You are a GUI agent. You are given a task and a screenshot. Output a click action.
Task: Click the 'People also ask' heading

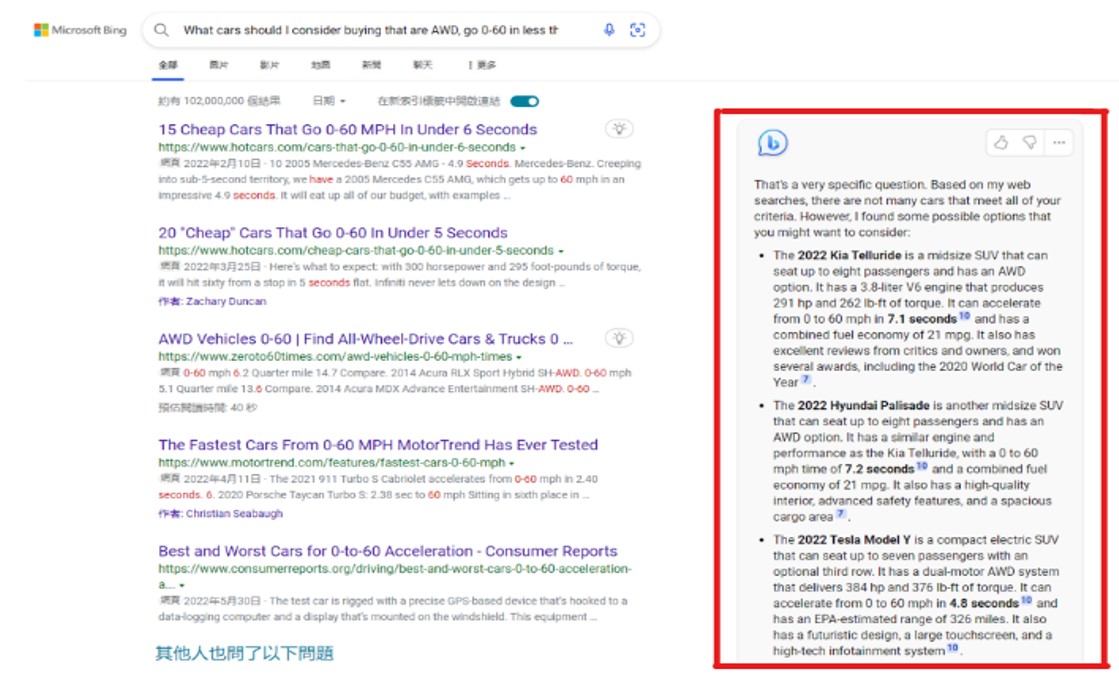[x=245, y=653]
